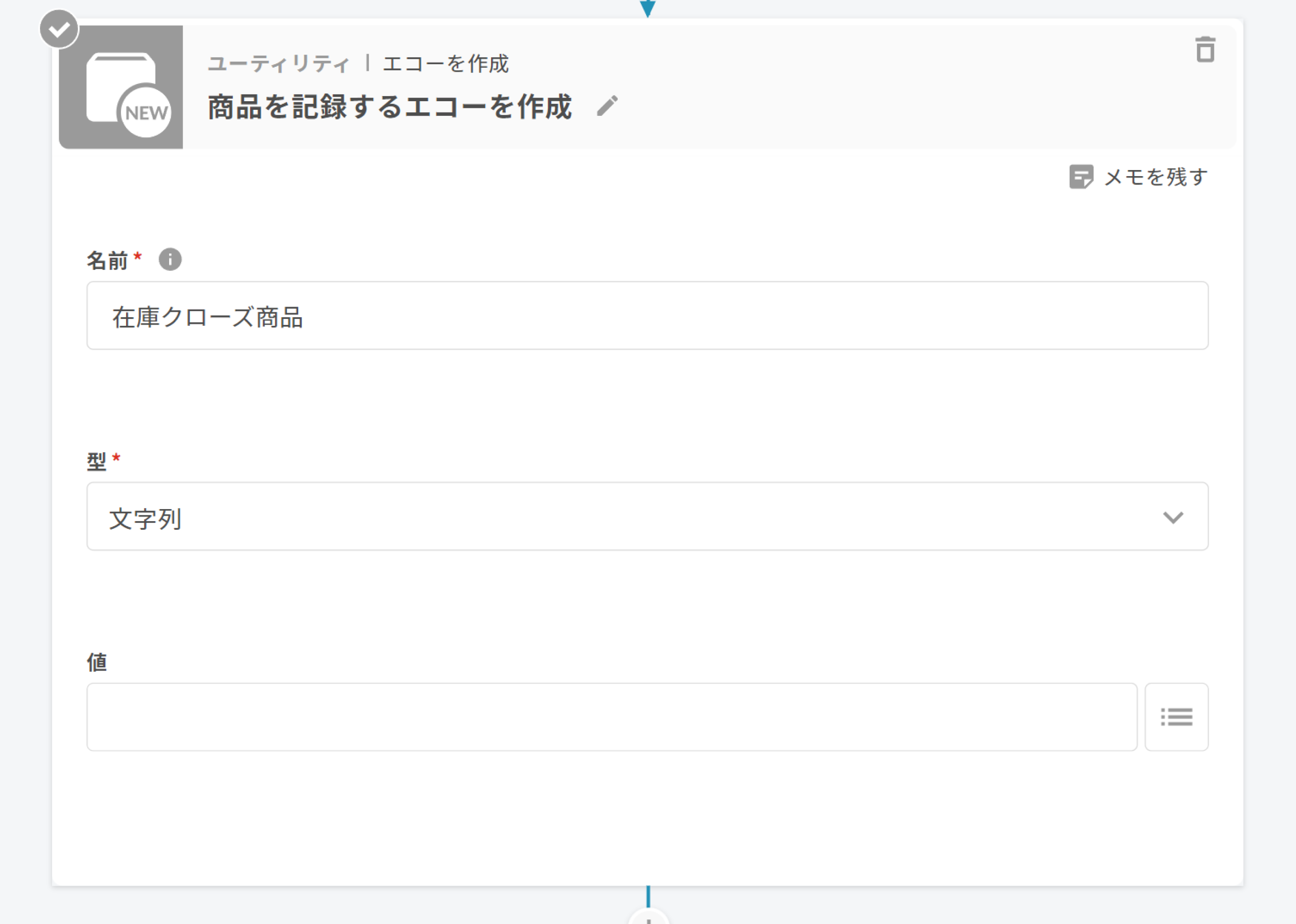Click the checkmark badge on the step
This screenshot has width=1296, height=924.
point(59,29)
